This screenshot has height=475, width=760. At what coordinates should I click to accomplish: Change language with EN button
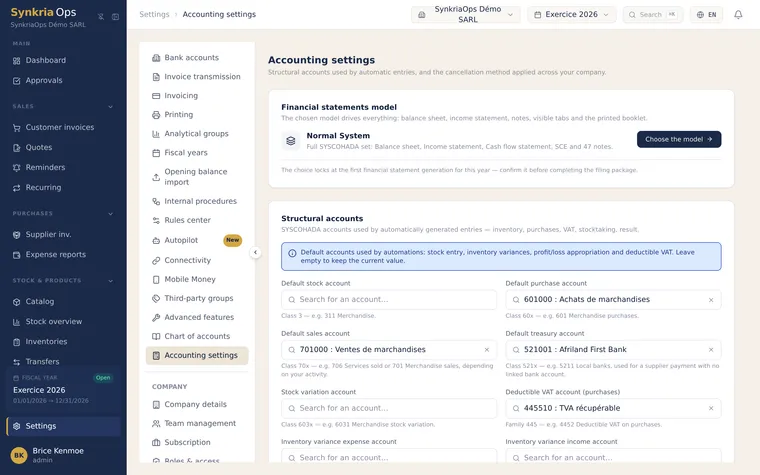pyautogui.click(x=706, y=15)
